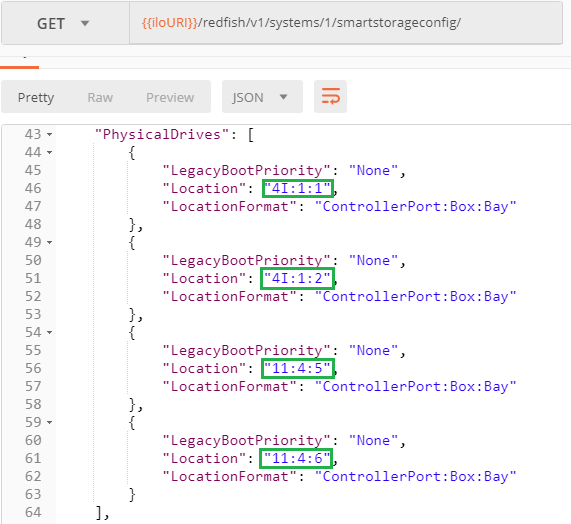Click "LocationFormat" key on line 52

(230, 297)
